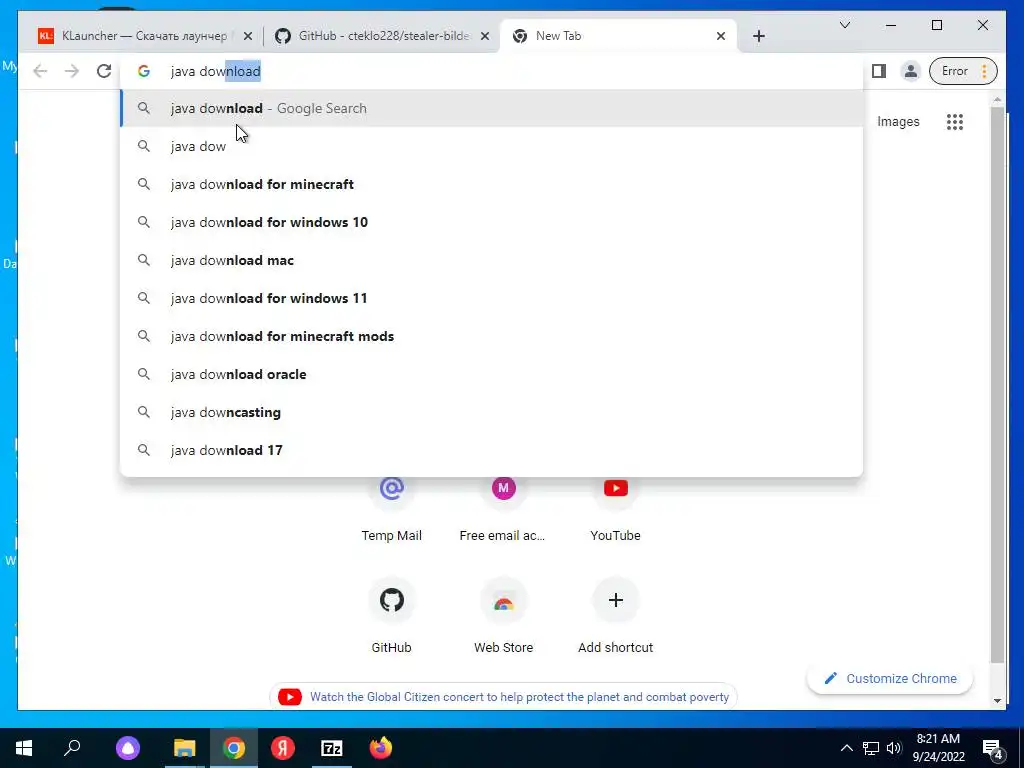Select 'java download for minecraft mods' suggestion
The image size is (1024, 768).
point(491,336)
